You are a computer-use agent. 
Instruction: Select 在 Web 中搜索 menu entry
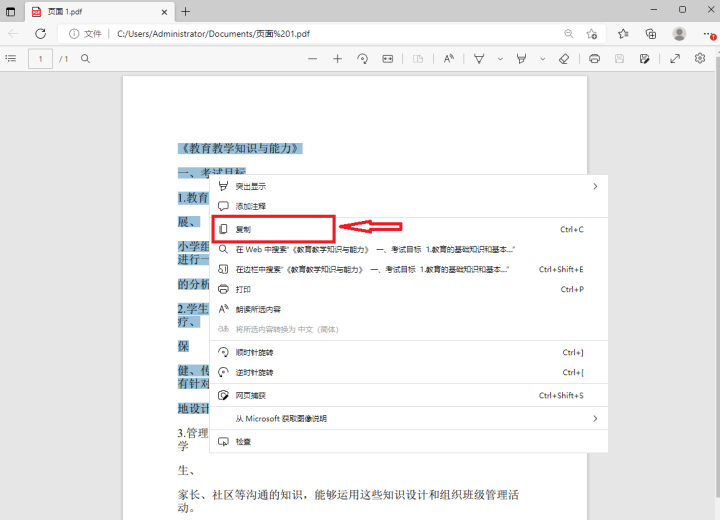pyautogui.click(x=409, y=249)
